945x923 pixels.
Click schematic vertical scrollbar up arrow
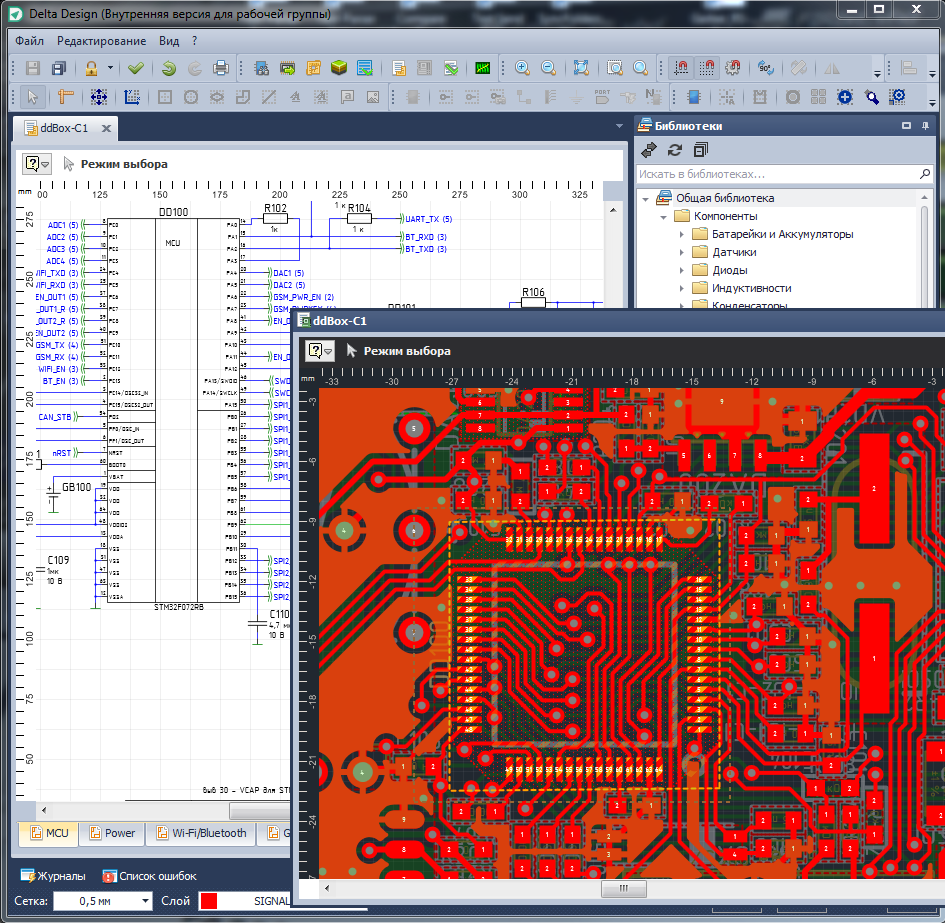point(613,210)
